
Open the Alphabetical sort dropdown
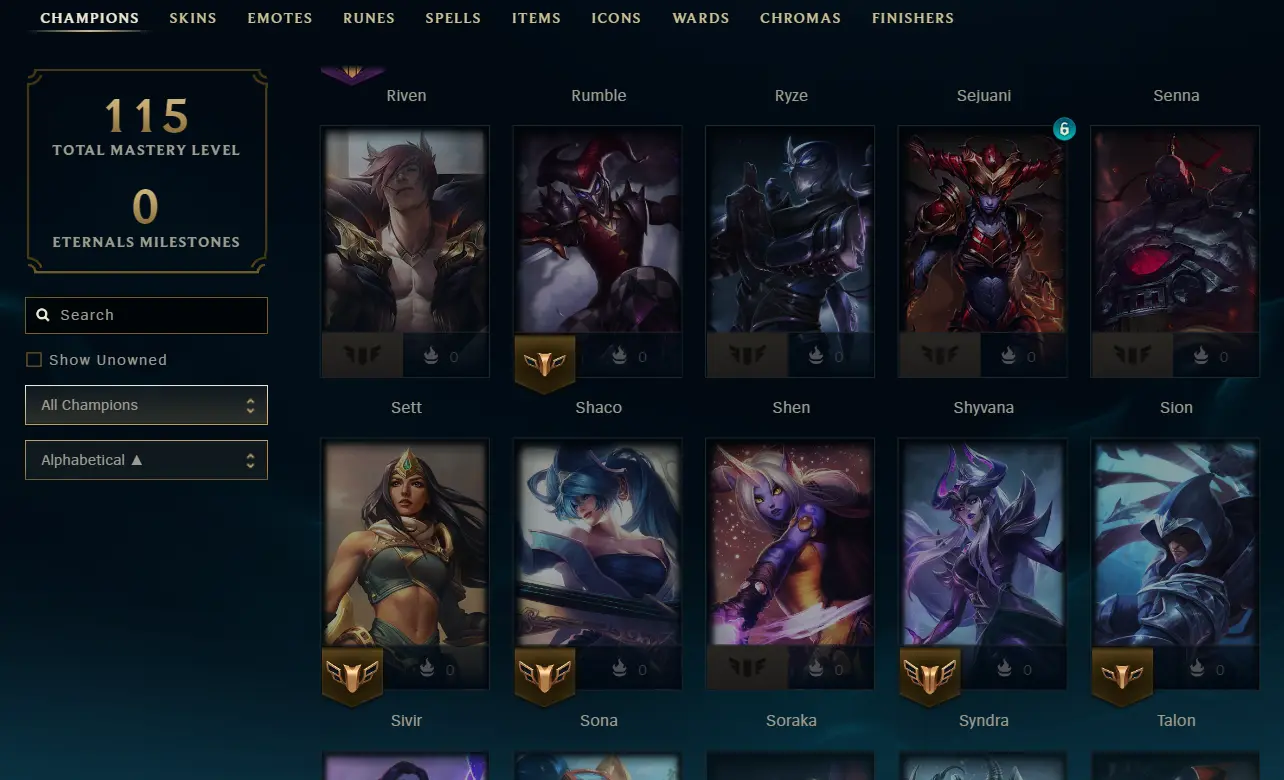coord(146,460)
